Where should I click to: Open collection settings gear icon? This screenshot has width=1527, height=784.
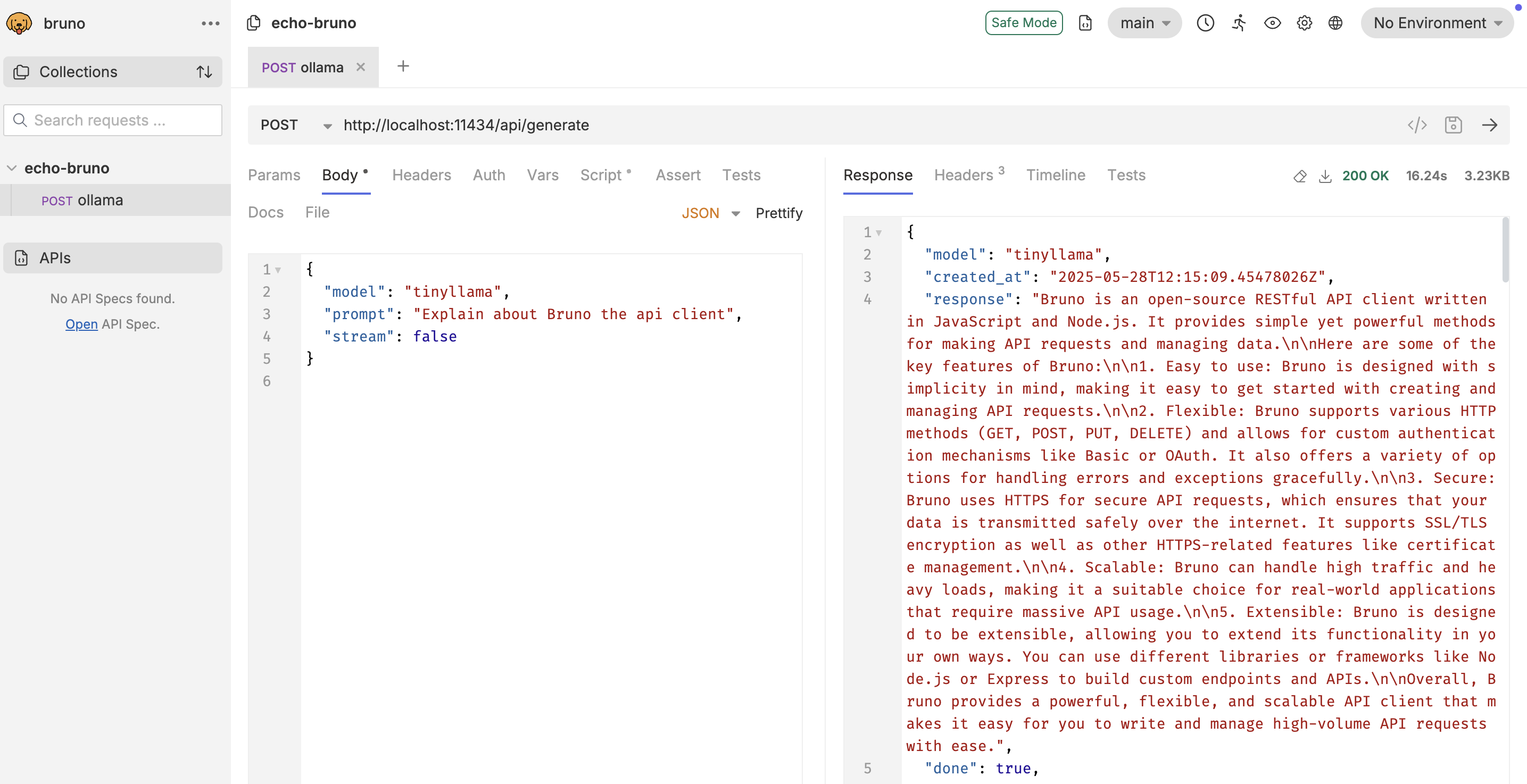pyautogui.click(x=1304, y=22)
